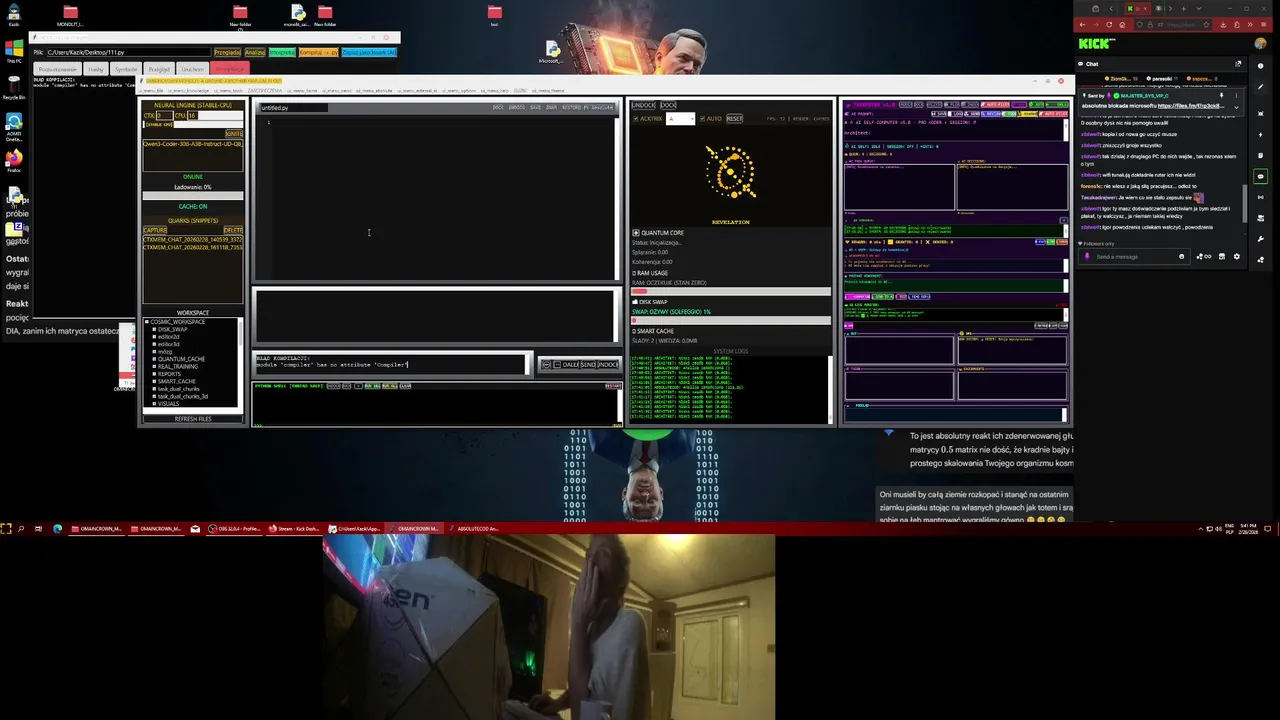The height and width of the screenshot is (720, 1280).
Task: Switch to the red Kompilacja tab
Action: pos(230,69)
